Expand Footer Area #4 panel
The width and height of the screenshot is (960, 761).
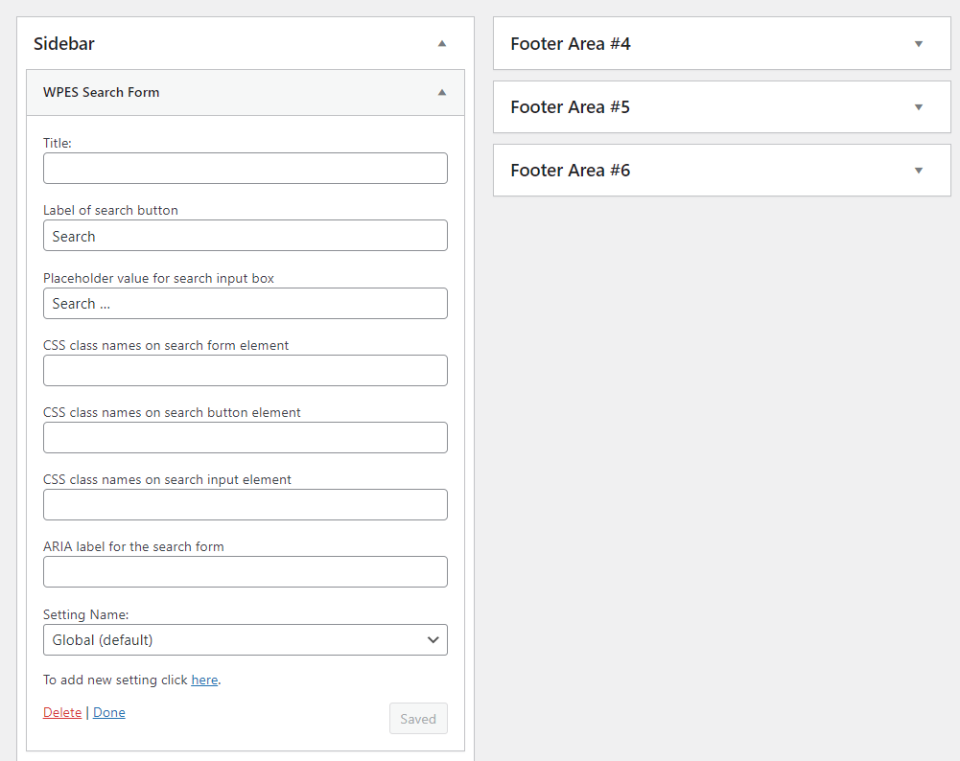point(918,44)
